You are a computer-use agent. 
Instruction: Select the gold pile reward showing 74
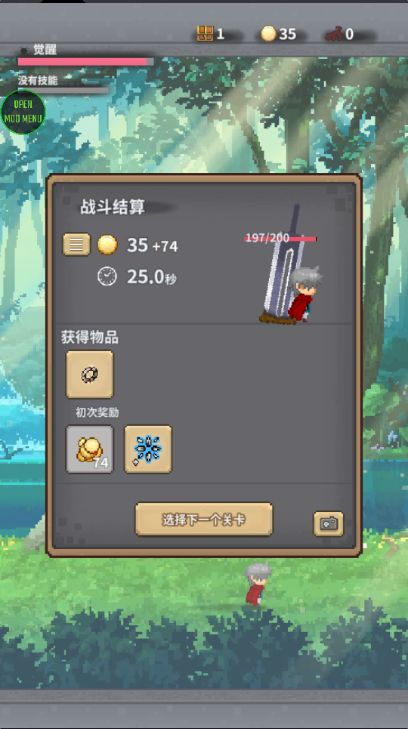[x=90, y=449]
